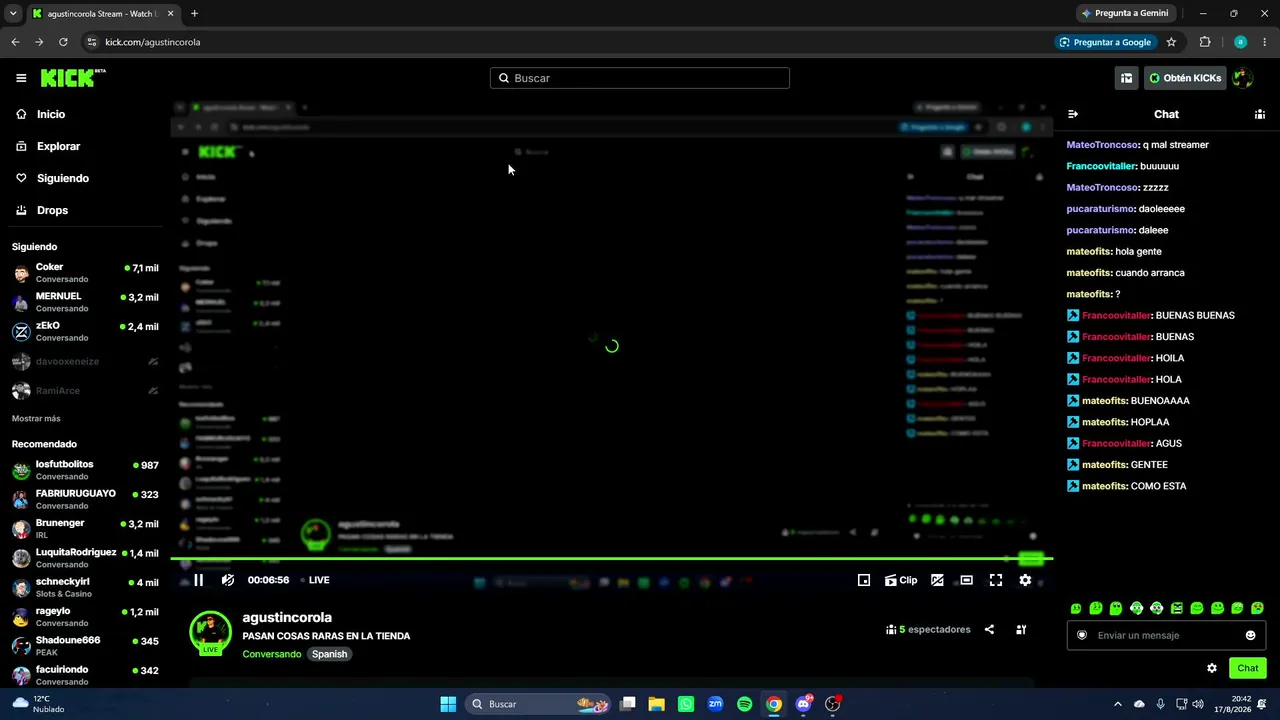Show hidden icons in the system tray
Viewport: 1280px width, 720px height.
coord(1118,704)
